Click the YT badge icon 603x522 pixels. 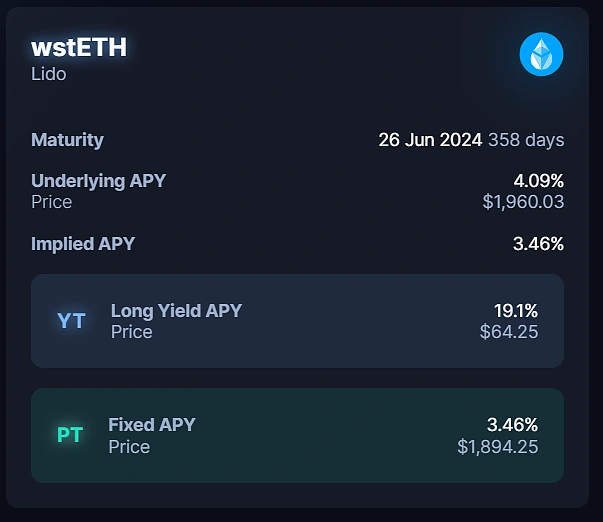[x=71, y=321]
